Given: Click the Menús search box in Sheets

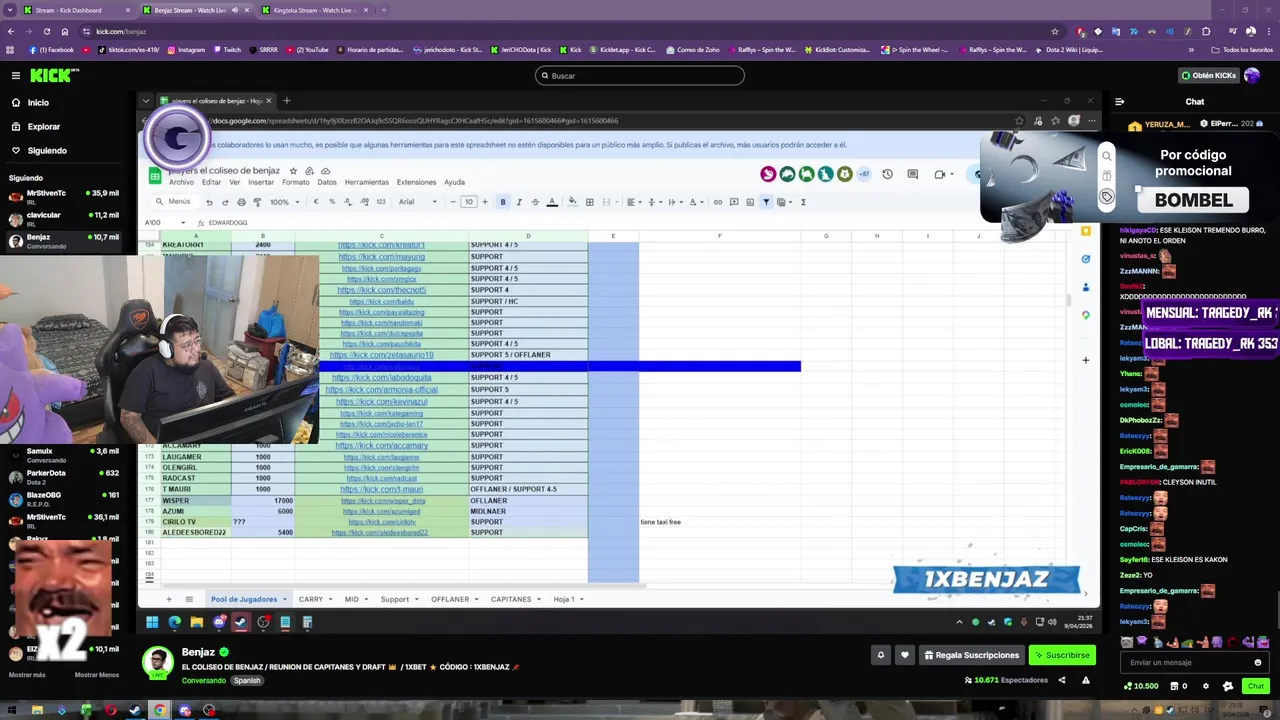Looking at the screenshot, I should [x=176, y=202].
